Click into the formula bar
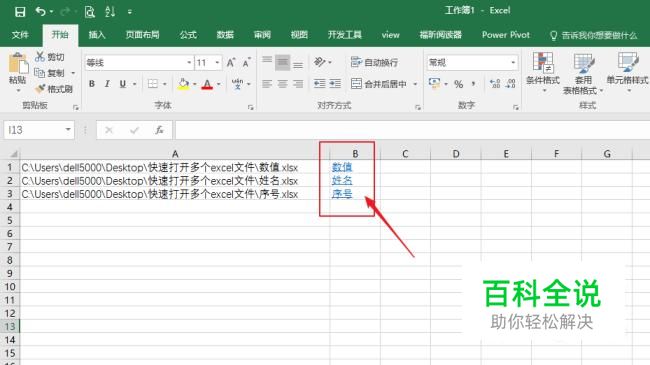Image resolution: width=650 pixels, height=365 pixels. (412, 130)
